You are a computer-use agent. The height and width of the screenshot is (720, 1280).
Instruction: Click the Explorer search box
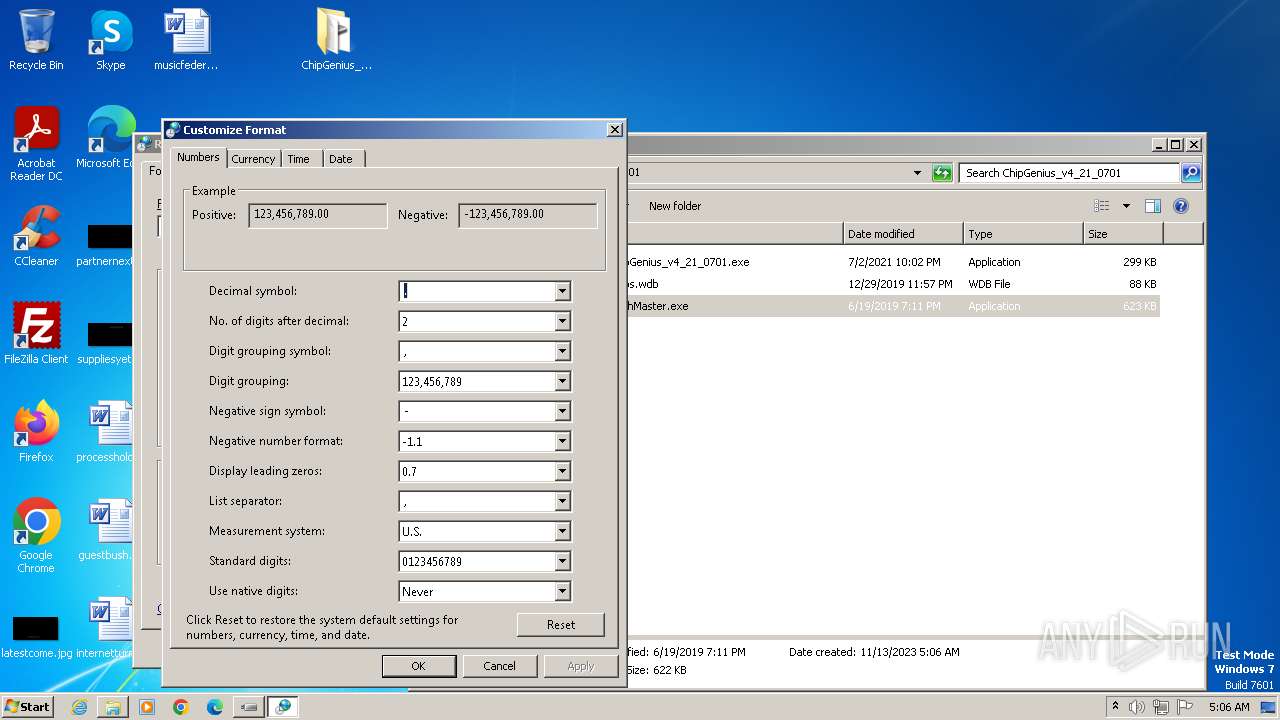point(1069,173)
